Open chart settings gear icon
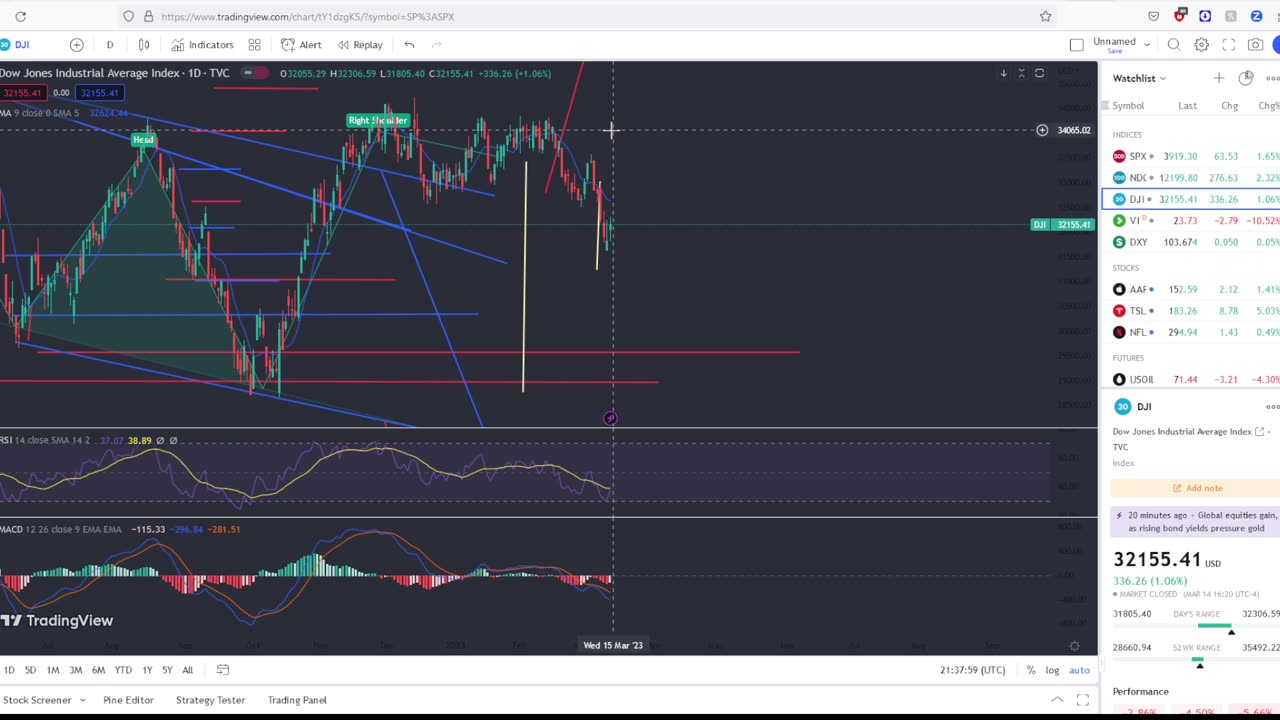 point(1201,44)
